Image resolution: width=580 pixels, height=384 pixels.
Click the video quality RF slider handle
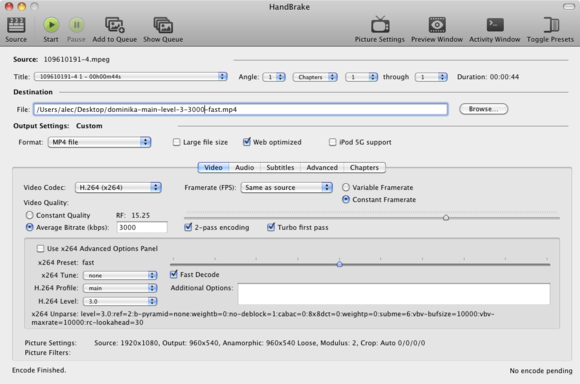click(x=446, y=218)
